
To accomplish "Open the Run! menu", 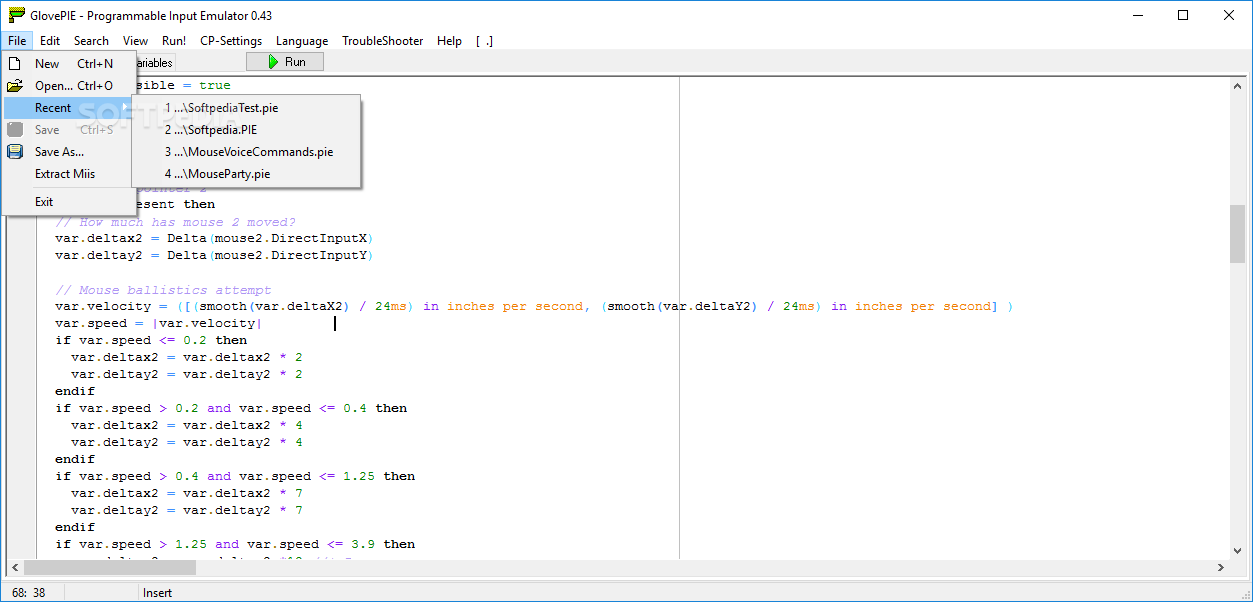I will (x=174, y=41).
